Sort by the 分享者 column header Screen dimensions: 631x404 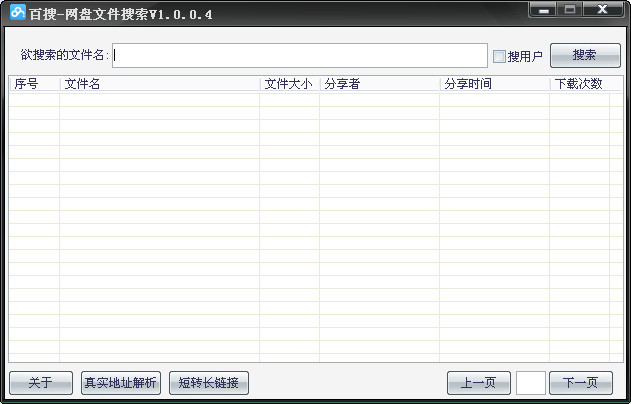[379, 84]
